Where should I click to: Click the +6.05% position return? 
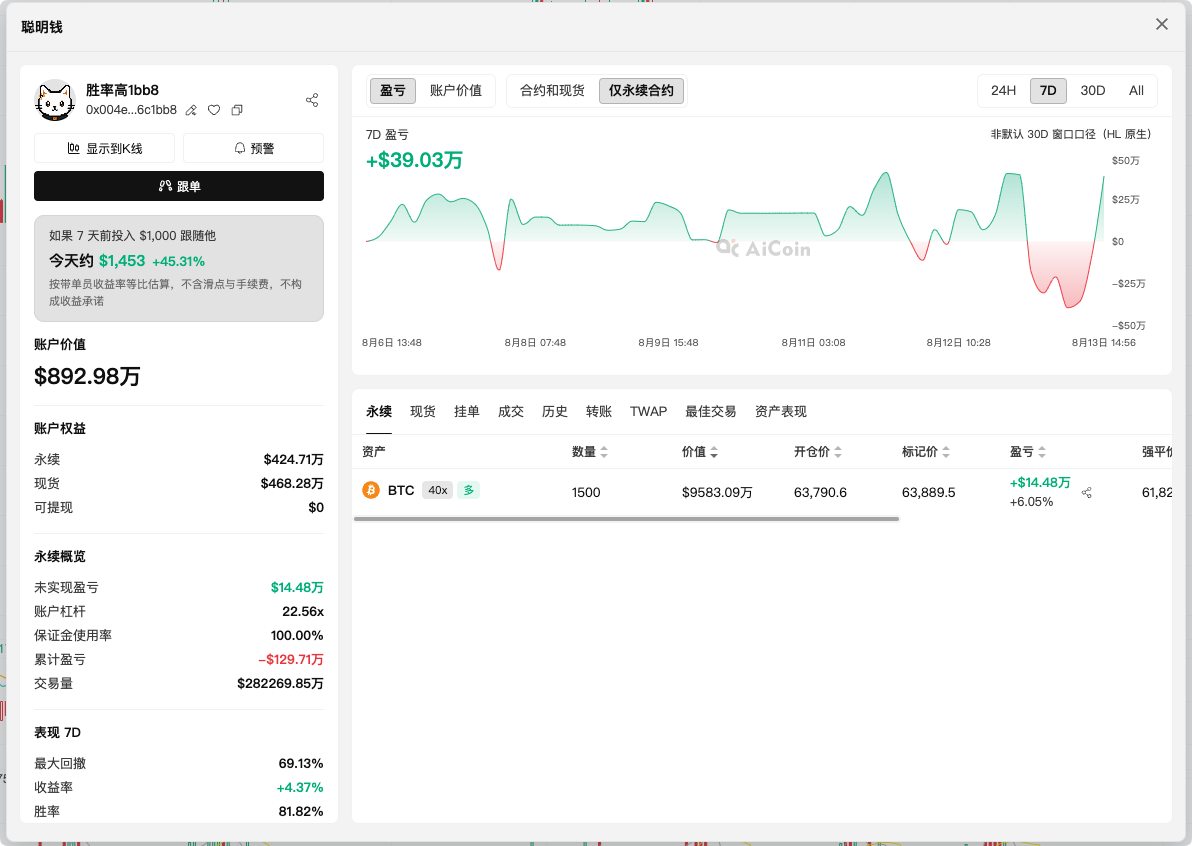click(1031, 502)
